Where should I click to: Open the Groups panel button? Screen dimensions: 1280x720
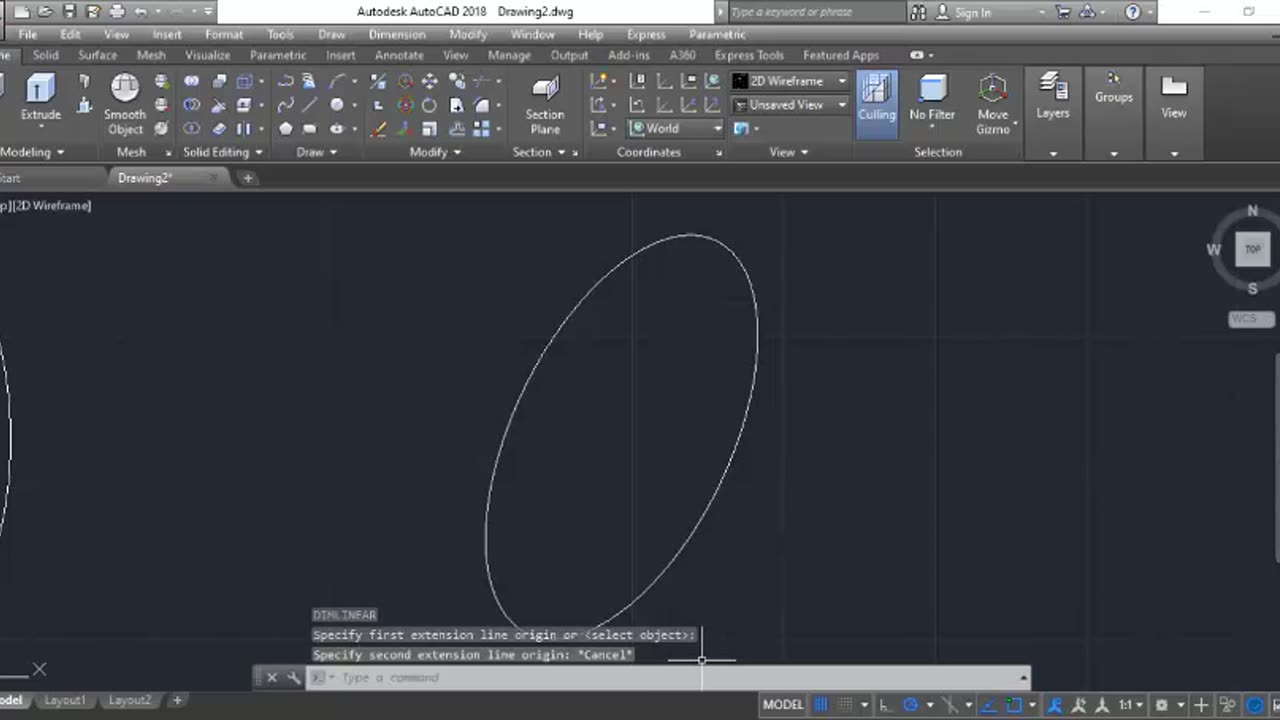(1113, 88)
